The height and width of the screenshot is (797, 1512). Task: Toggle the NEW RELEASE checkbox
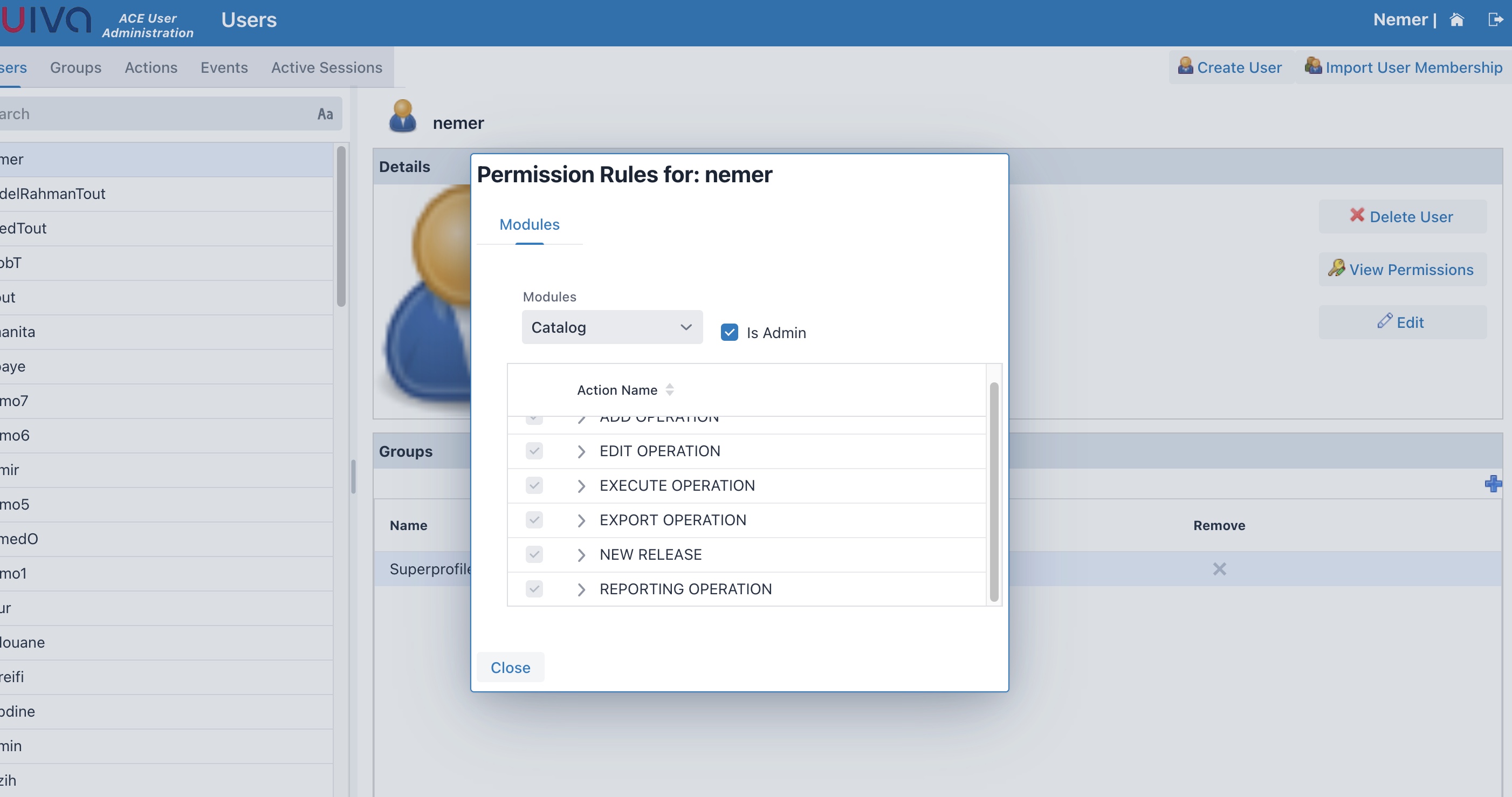pos(533,554)
